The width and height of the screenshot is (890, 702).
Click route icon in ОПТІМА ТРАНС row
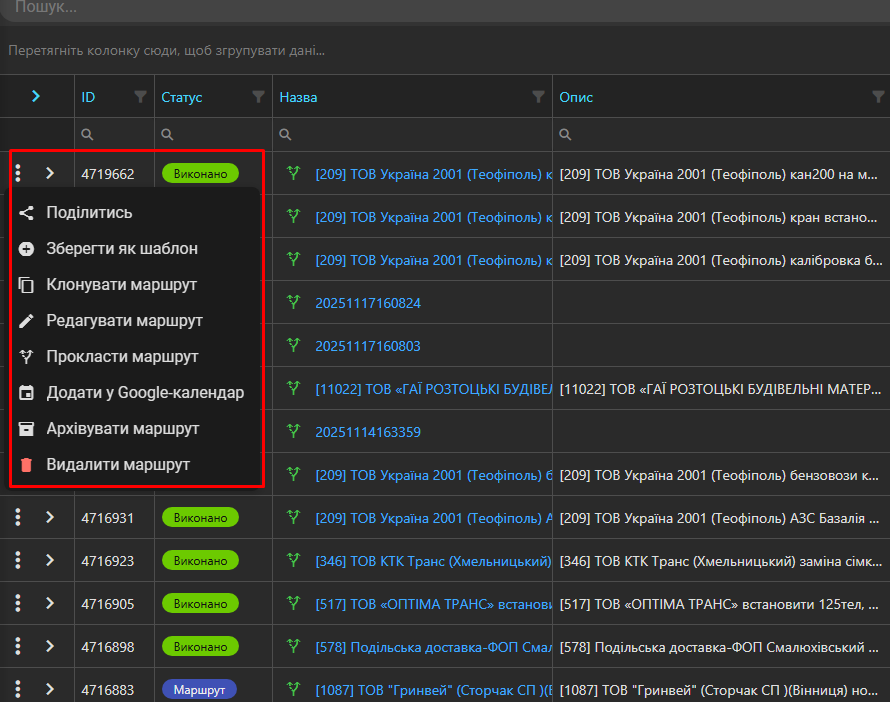(x=293, y=603)
